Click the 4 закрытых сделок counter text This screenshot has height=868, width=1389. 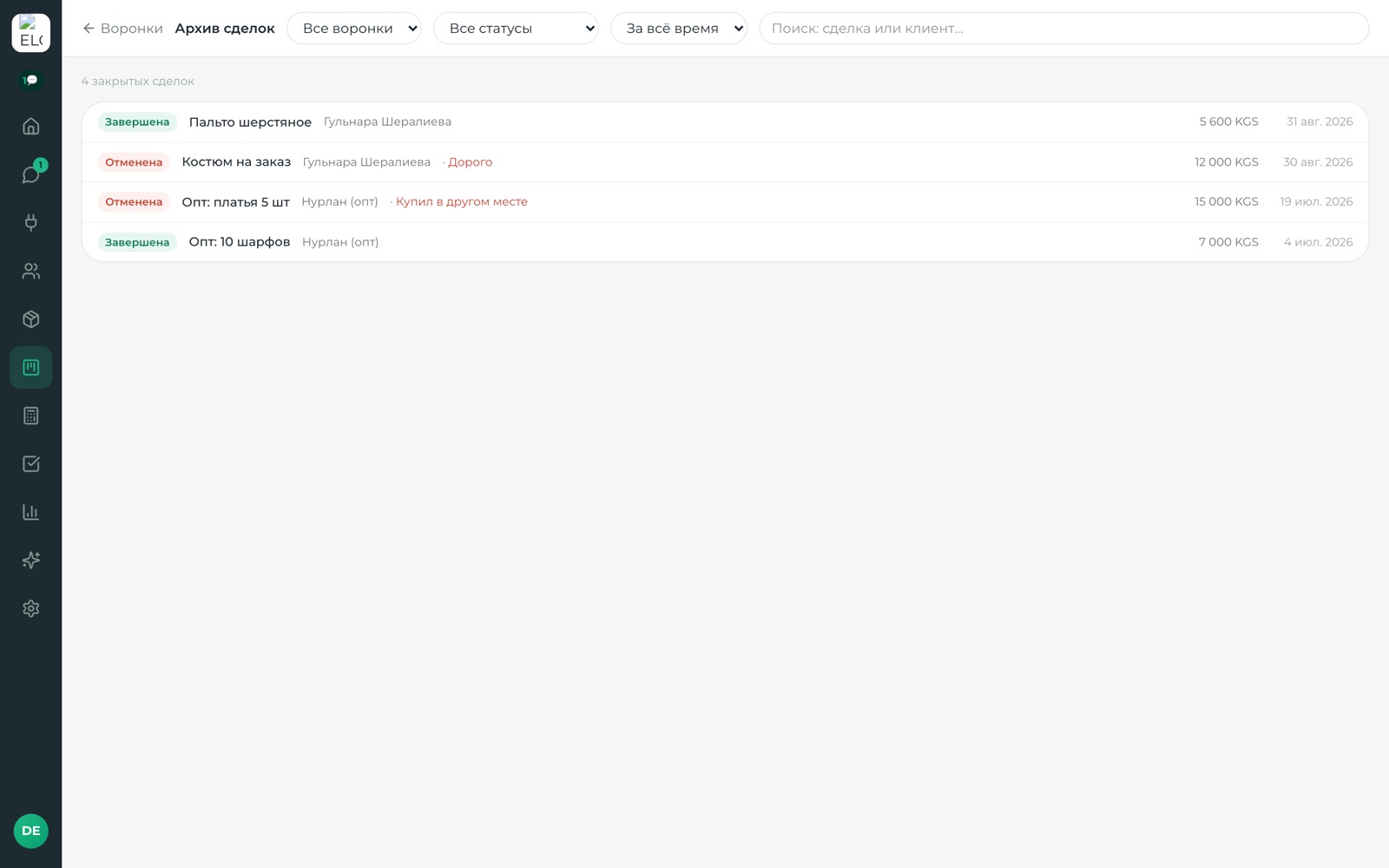click(138, 81)
